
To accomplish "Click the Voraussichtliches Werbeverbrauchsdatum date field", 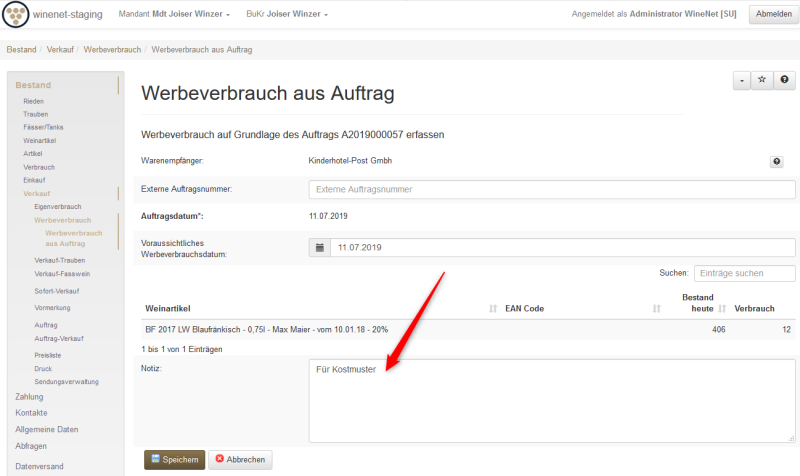I will tap(562, 247).
